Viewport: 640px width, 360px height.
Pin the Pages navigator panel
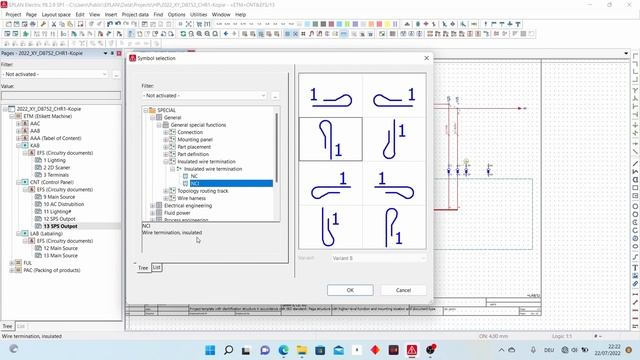[112, 53]
